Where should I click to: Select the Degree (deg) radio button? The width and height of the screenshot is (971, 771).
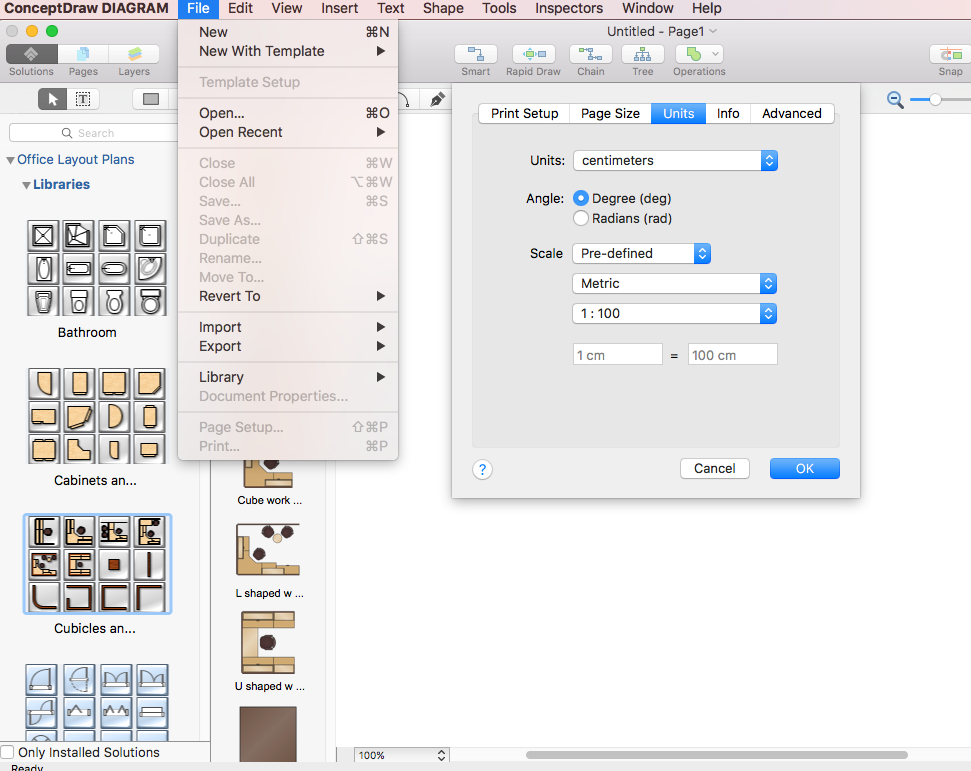click(581, 199)
